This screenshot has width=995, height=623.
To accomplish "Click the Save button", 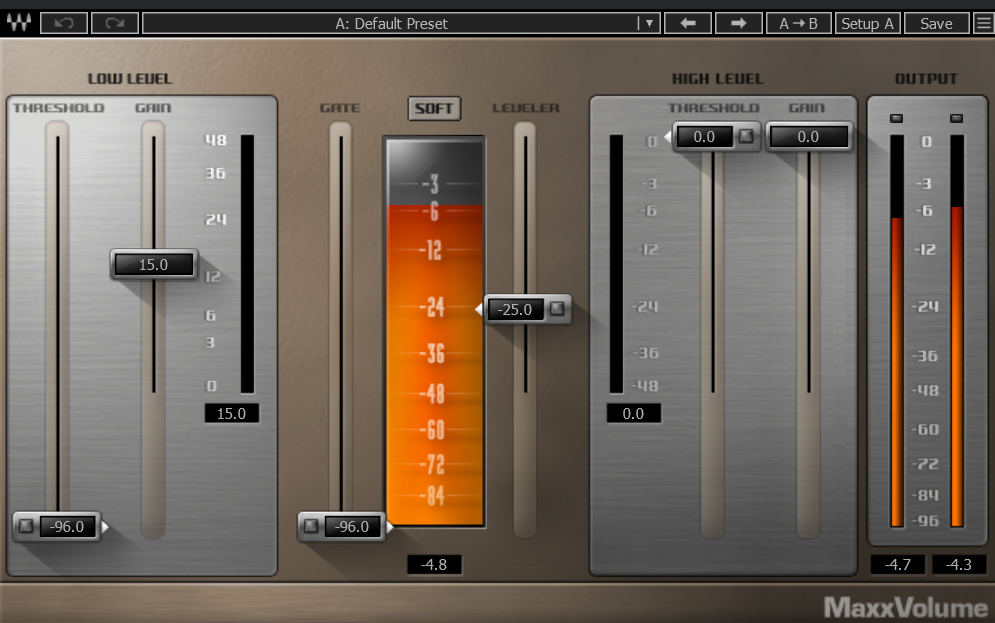I will (936, 23).
